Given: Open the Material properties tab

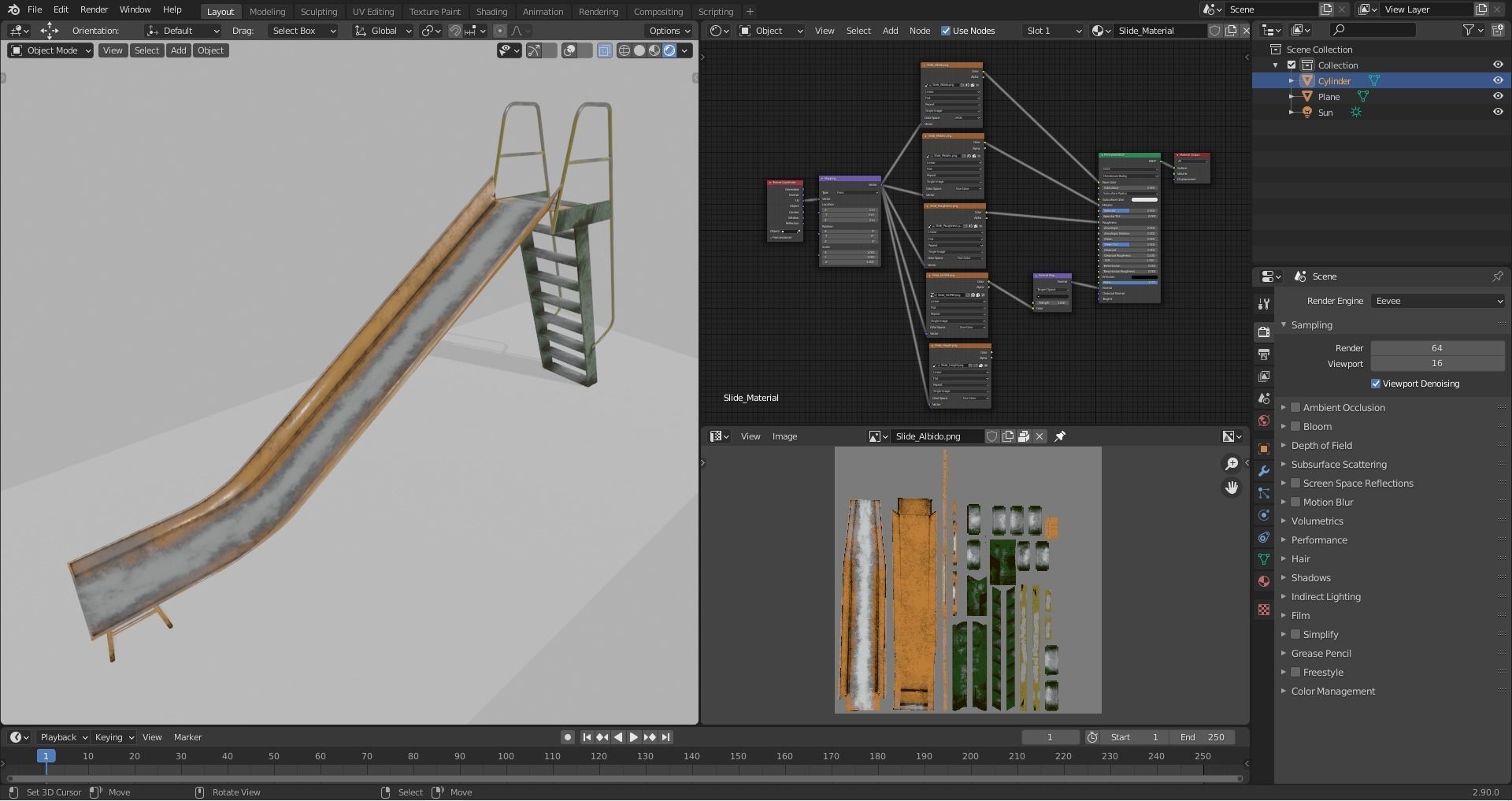Looking at the screenshot, I should (x=1264, y=581).
